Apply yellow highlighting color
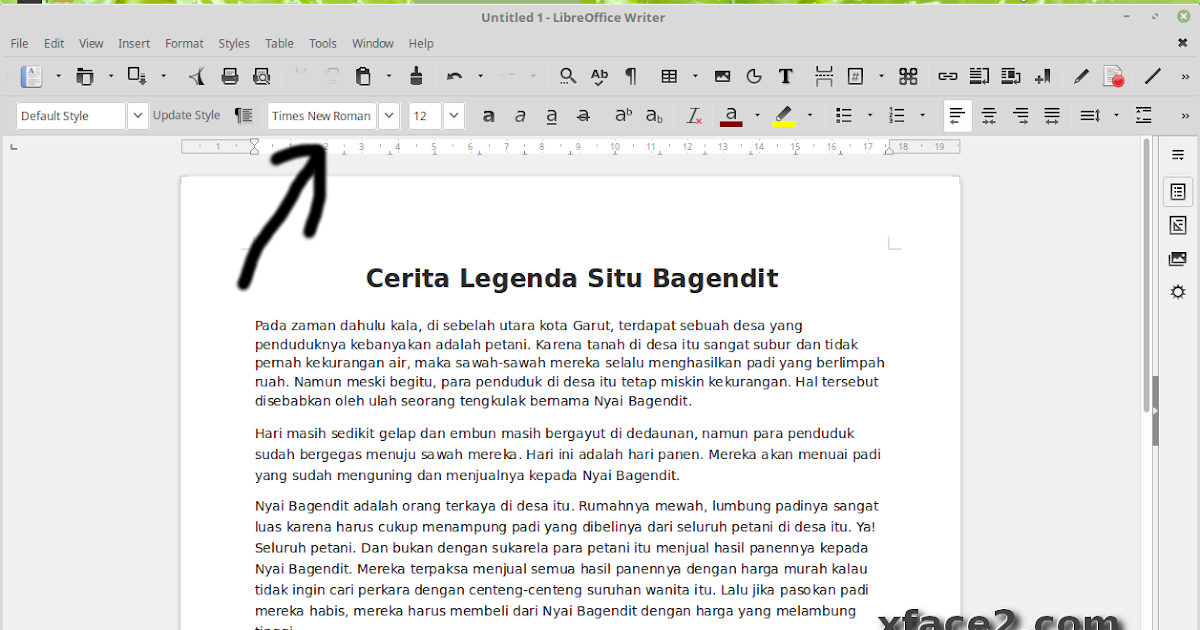The image size is (1200, 630). 783,115
